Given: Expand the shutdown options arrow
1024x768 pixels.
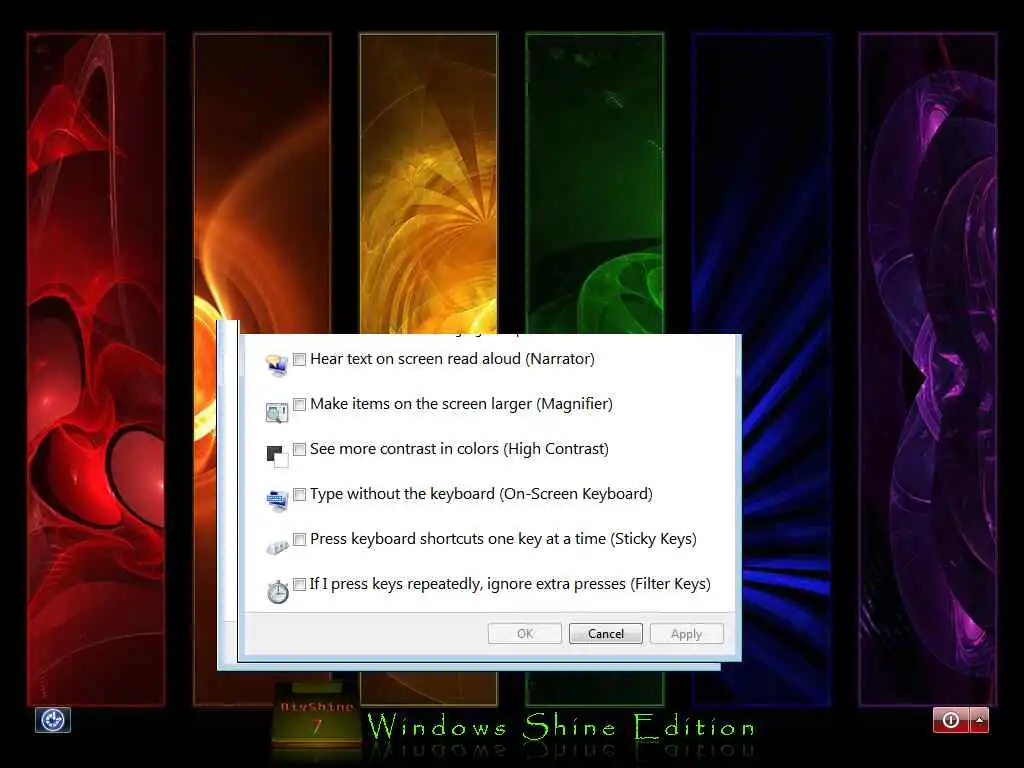Looking at the screenshot, I should (980, 720).
